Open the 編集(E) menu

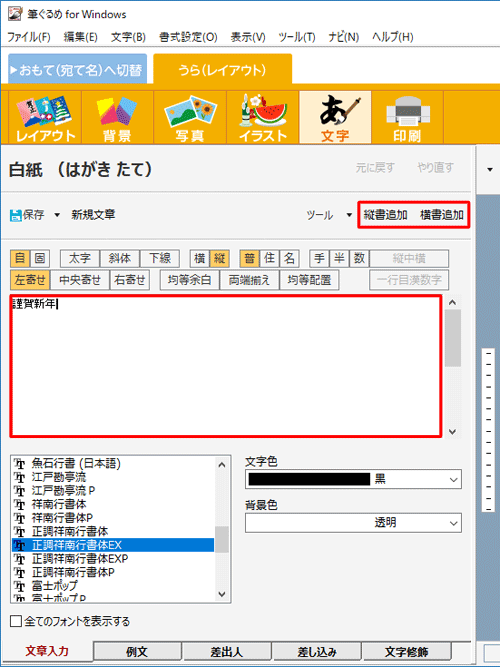click(80, 37)
